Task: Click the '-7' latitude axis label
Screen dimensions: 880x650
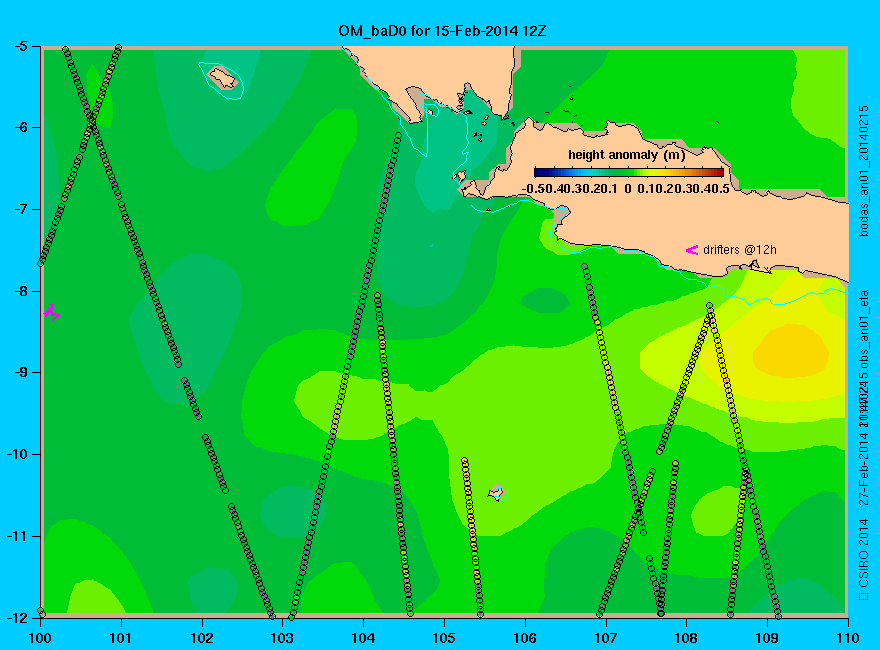Action: click(20, 209)
